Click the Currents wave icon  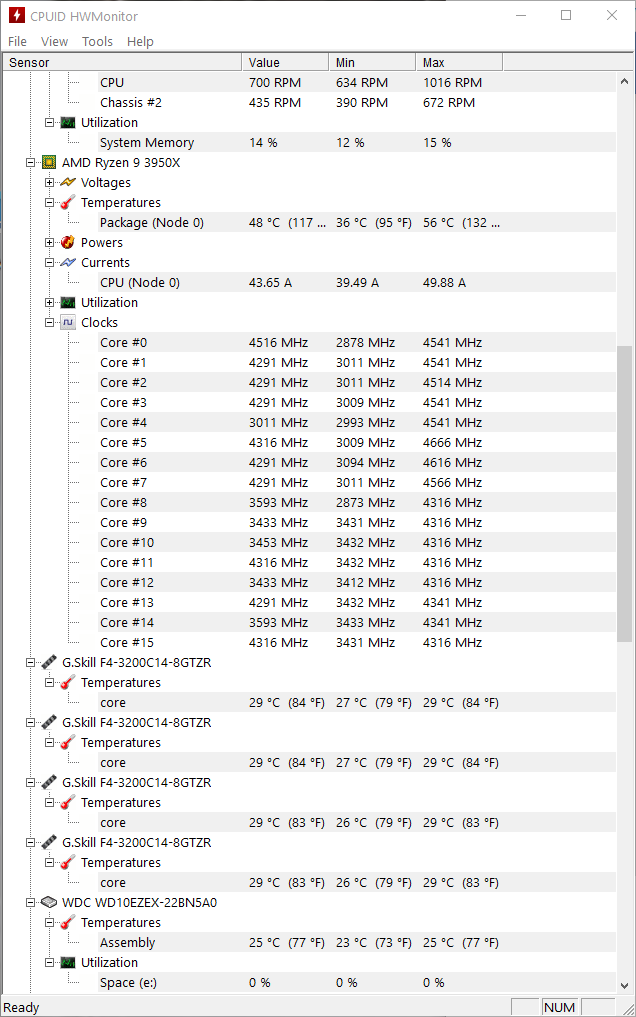[68, 263]
